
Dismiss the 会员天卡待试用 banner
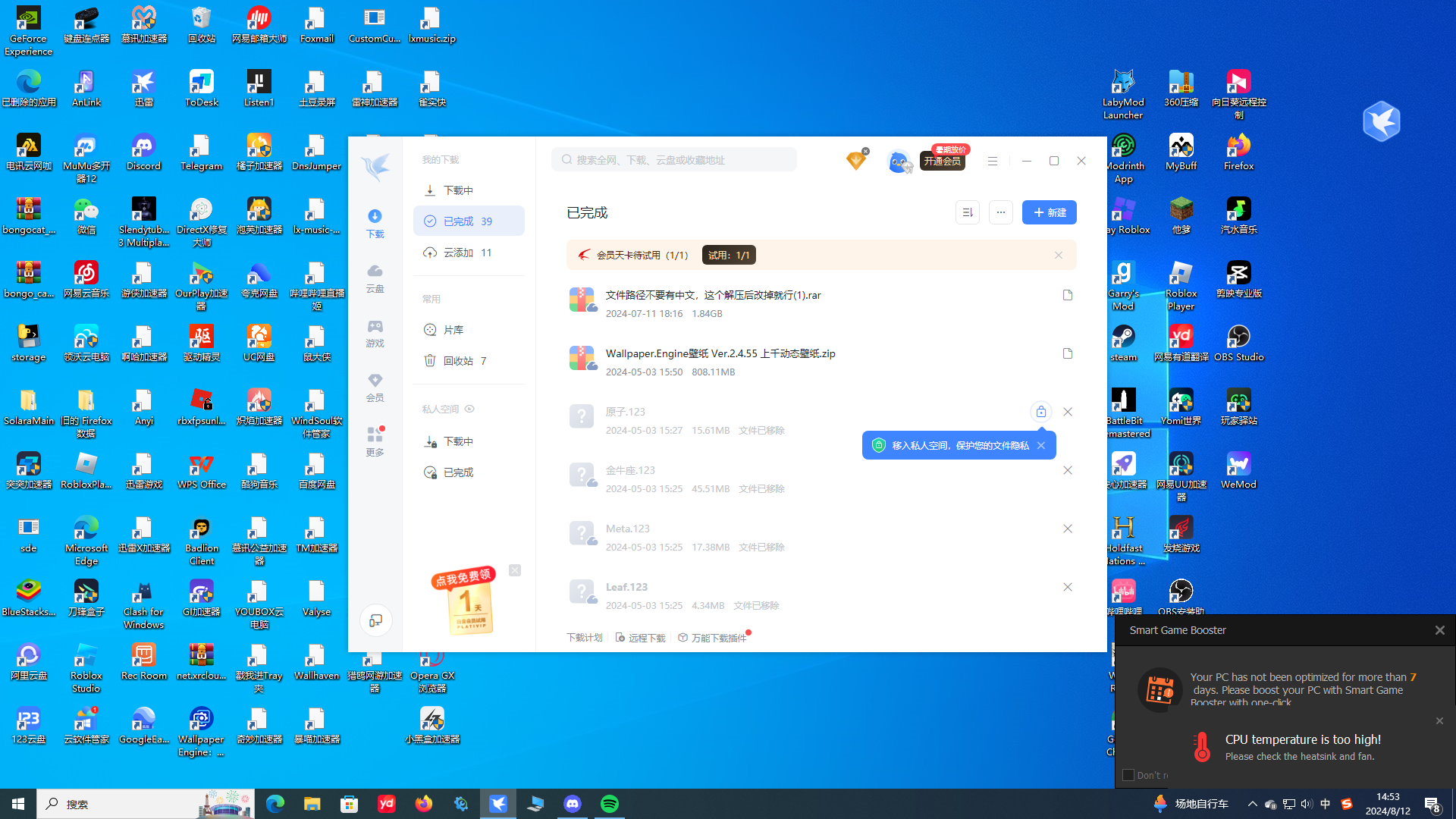1058,255
